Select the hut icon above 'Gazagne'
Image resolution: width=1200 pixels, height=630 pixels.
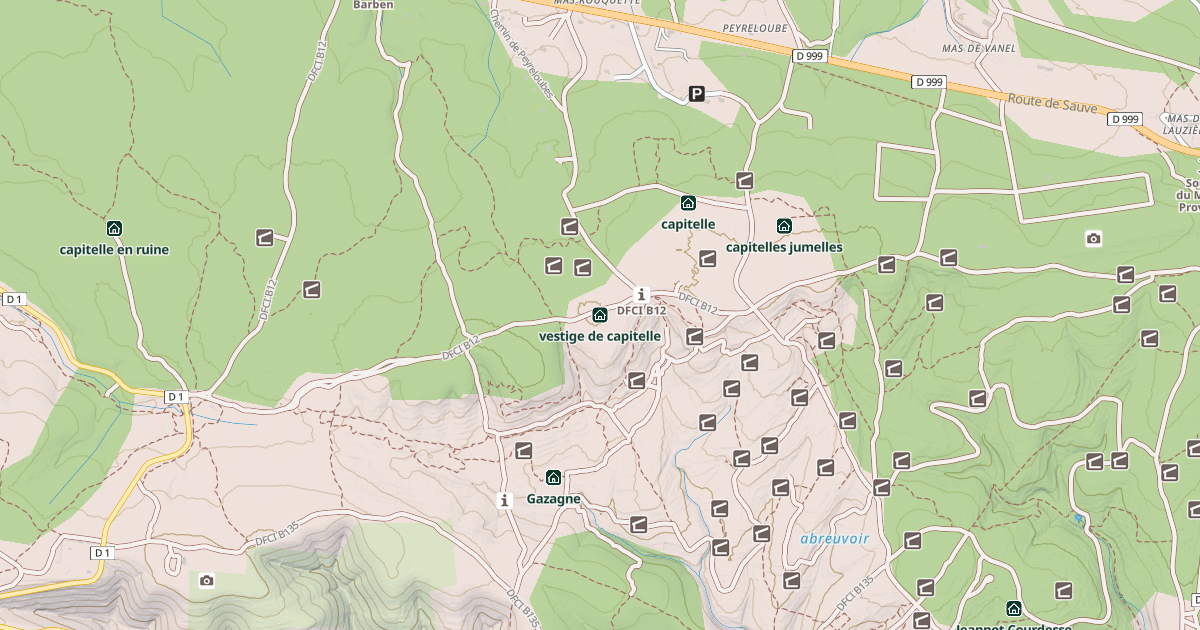click(x=553, y=477)
